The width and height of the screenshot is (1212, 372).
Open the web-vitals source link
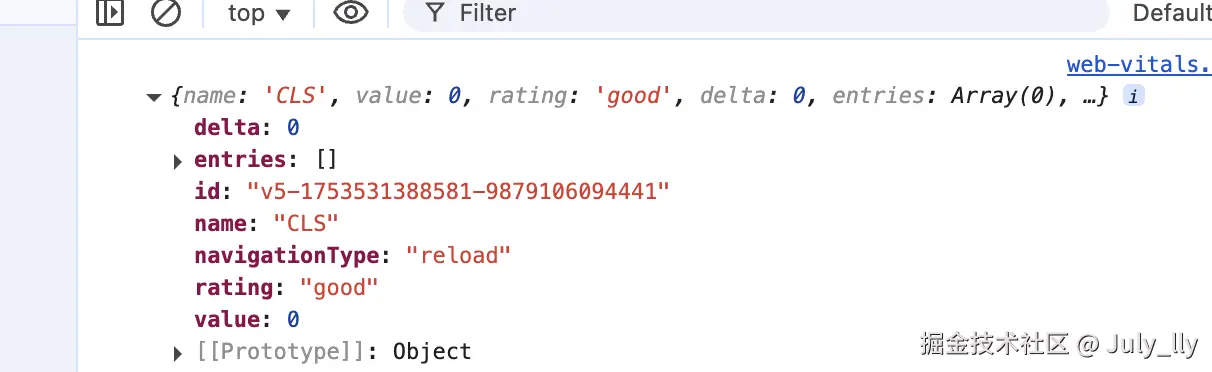pos(1139,65)
